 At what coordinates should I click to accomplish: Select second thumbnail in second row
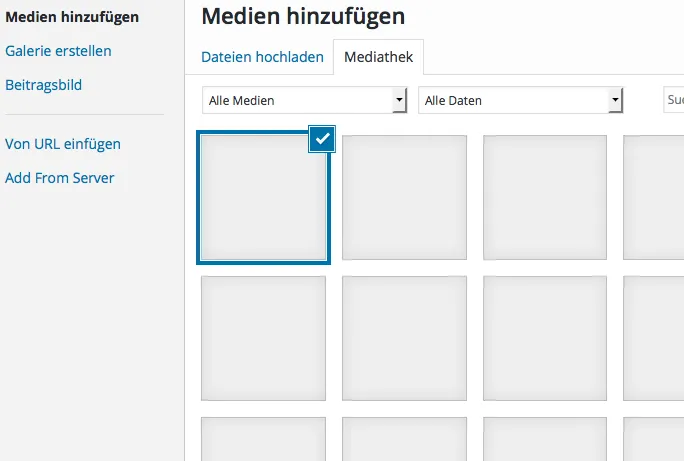[x=404, y=338]
